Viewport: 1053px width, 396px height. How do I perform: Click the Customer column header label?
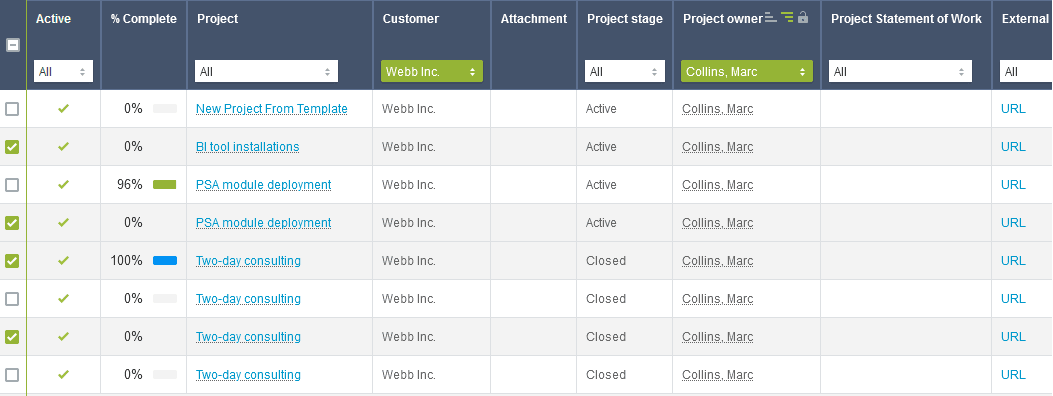coord(411,19)
